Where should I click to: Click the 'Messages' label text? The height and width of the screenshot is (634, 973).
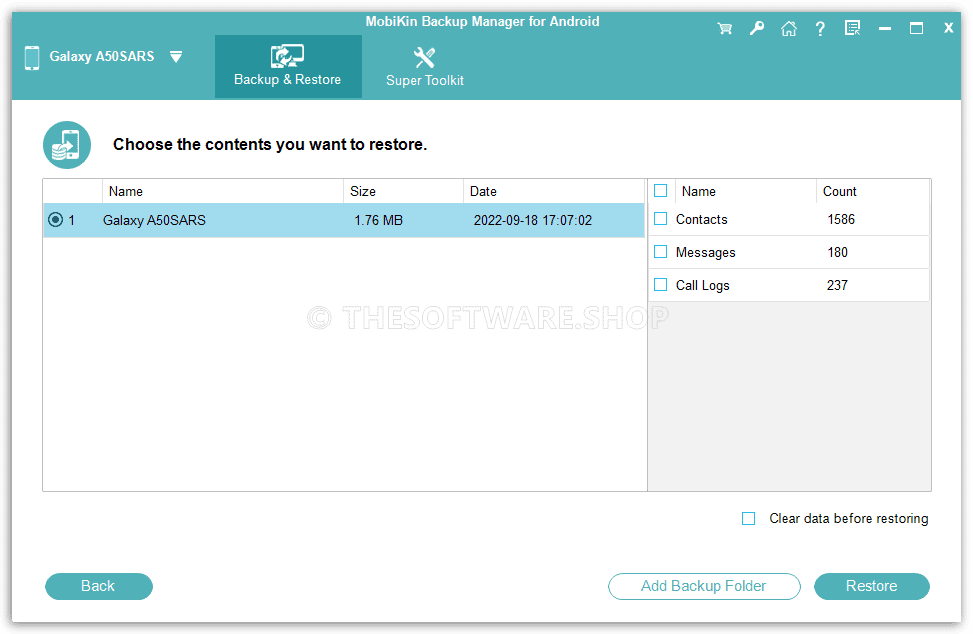pos(706,252)
